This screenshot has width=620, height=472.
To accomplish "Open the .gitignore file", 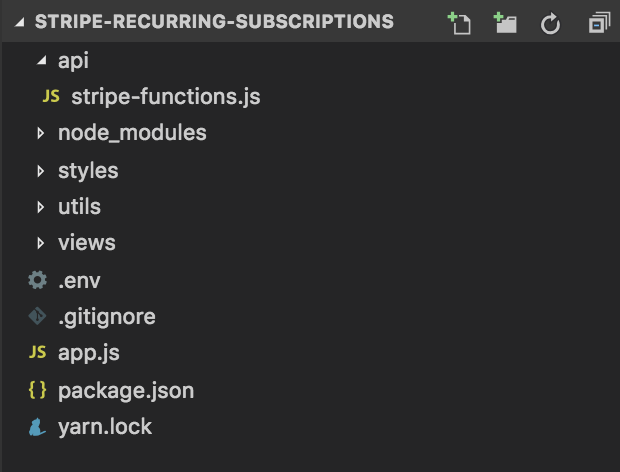I will [107, 317].
